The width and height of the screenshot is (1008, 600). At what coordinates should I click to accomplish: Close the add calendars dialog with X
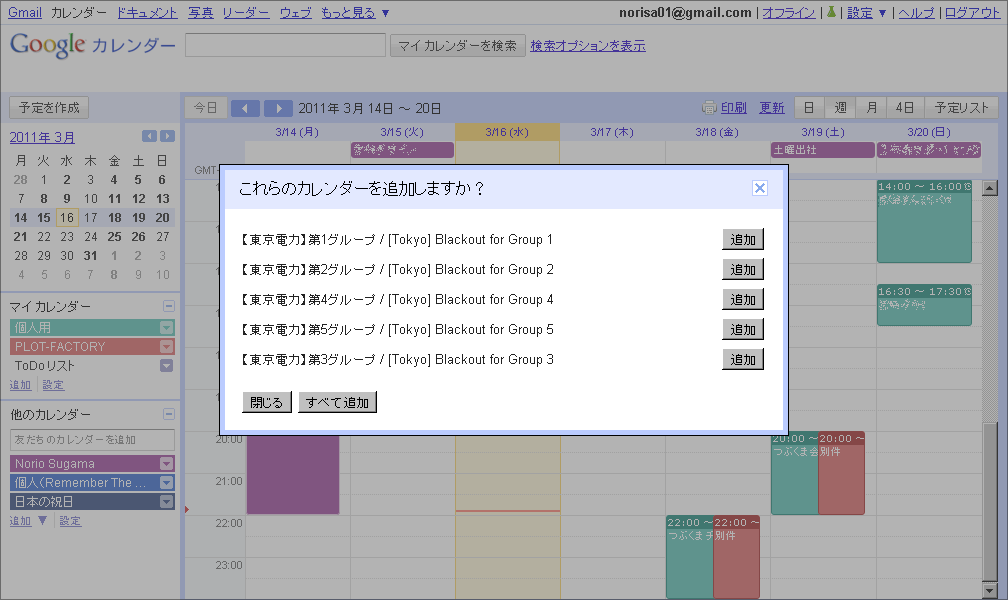point(759,188)
